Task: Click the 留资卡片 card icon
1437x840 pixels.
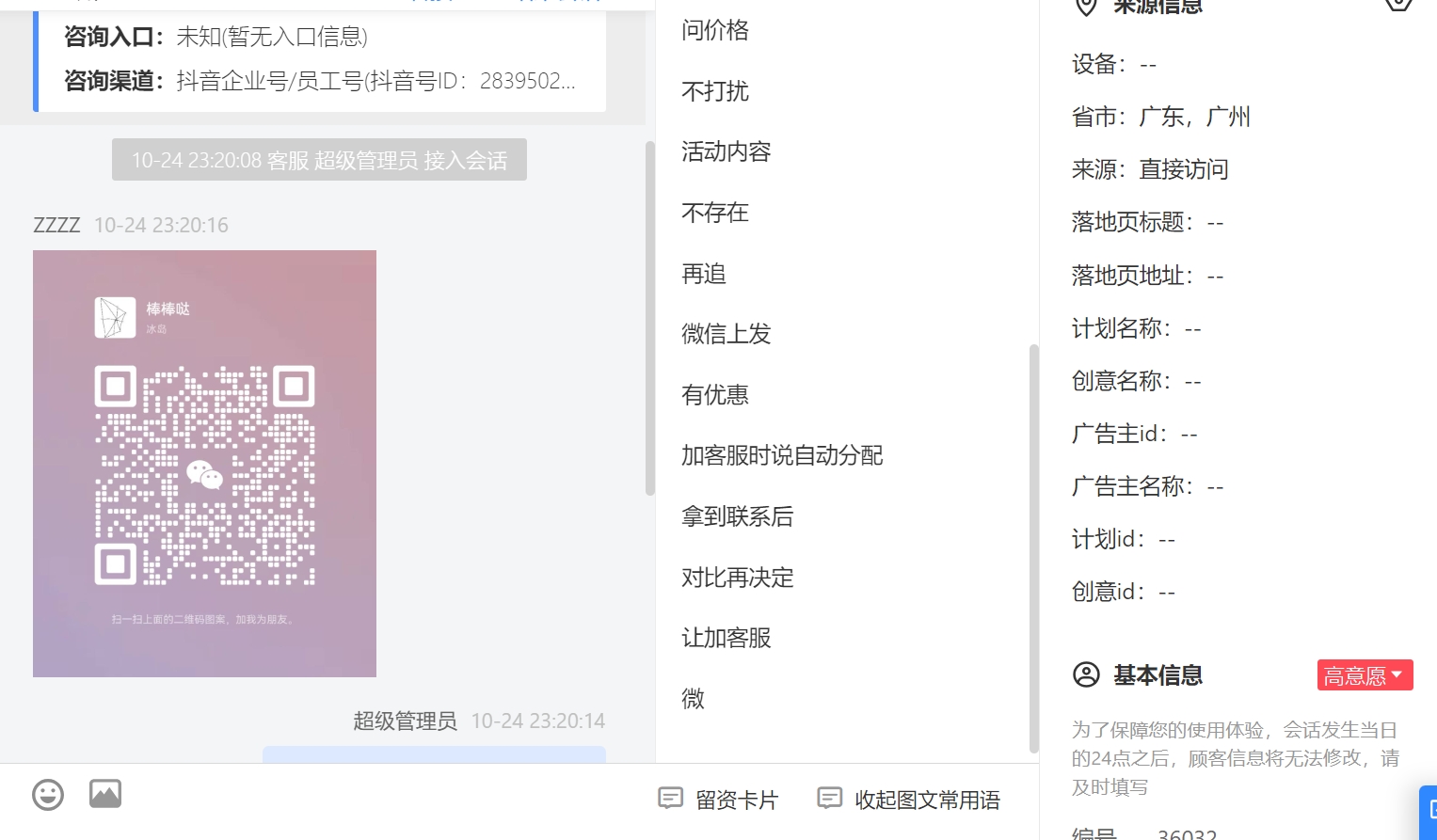Action: 670,799
